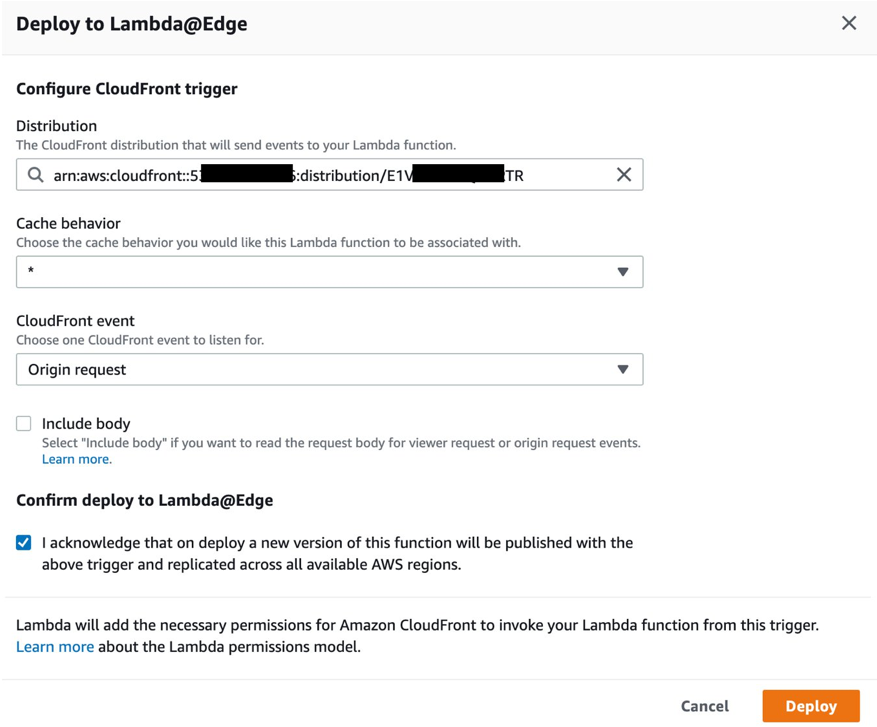This screenshot has width=877, height=727.
Task: Expand the dropdown showing Origin request
Action: [330, 369]
